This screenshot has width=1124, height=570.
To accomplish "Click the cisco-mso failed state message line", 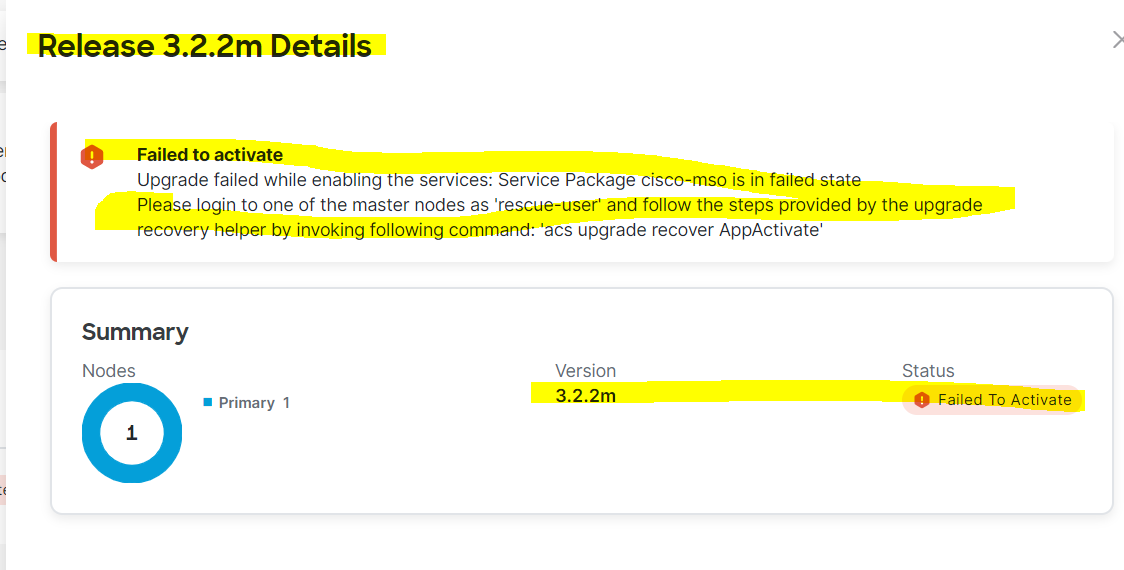I will tap(498, 180).
